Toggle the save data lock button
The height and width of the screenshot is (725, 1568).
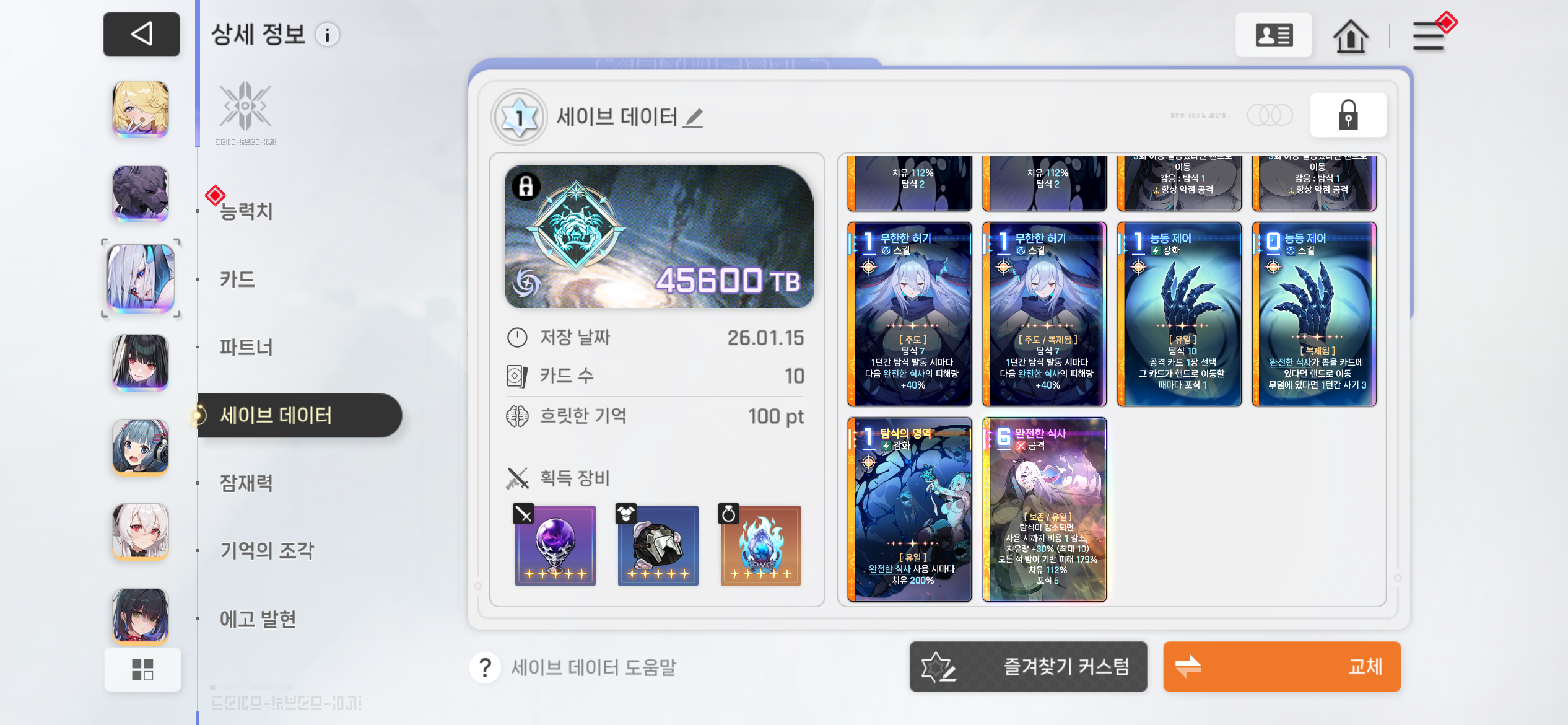1348,115
